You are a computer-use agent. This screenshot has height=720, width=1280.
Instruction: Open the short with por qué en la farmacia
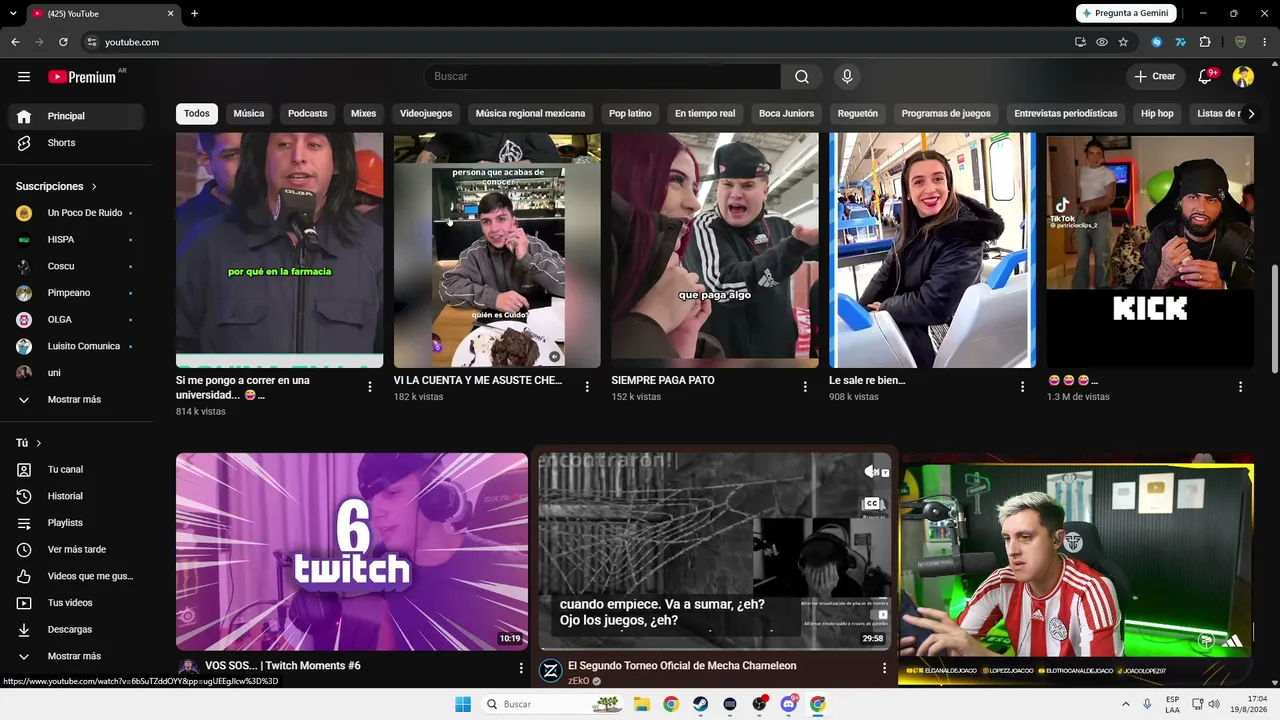(279, 251)
